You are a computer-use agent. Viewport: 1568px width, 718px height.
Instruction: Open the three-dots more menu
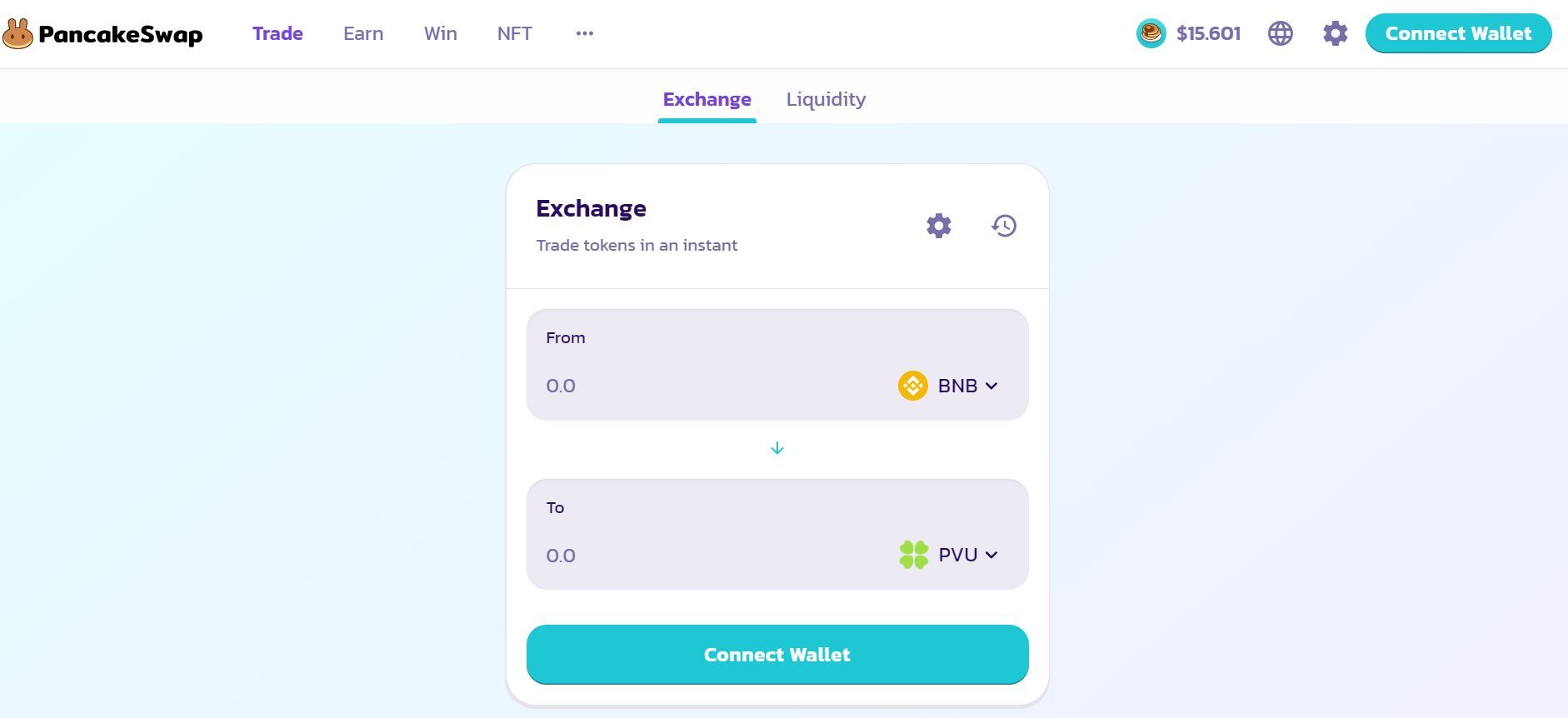tap(584, 33)
